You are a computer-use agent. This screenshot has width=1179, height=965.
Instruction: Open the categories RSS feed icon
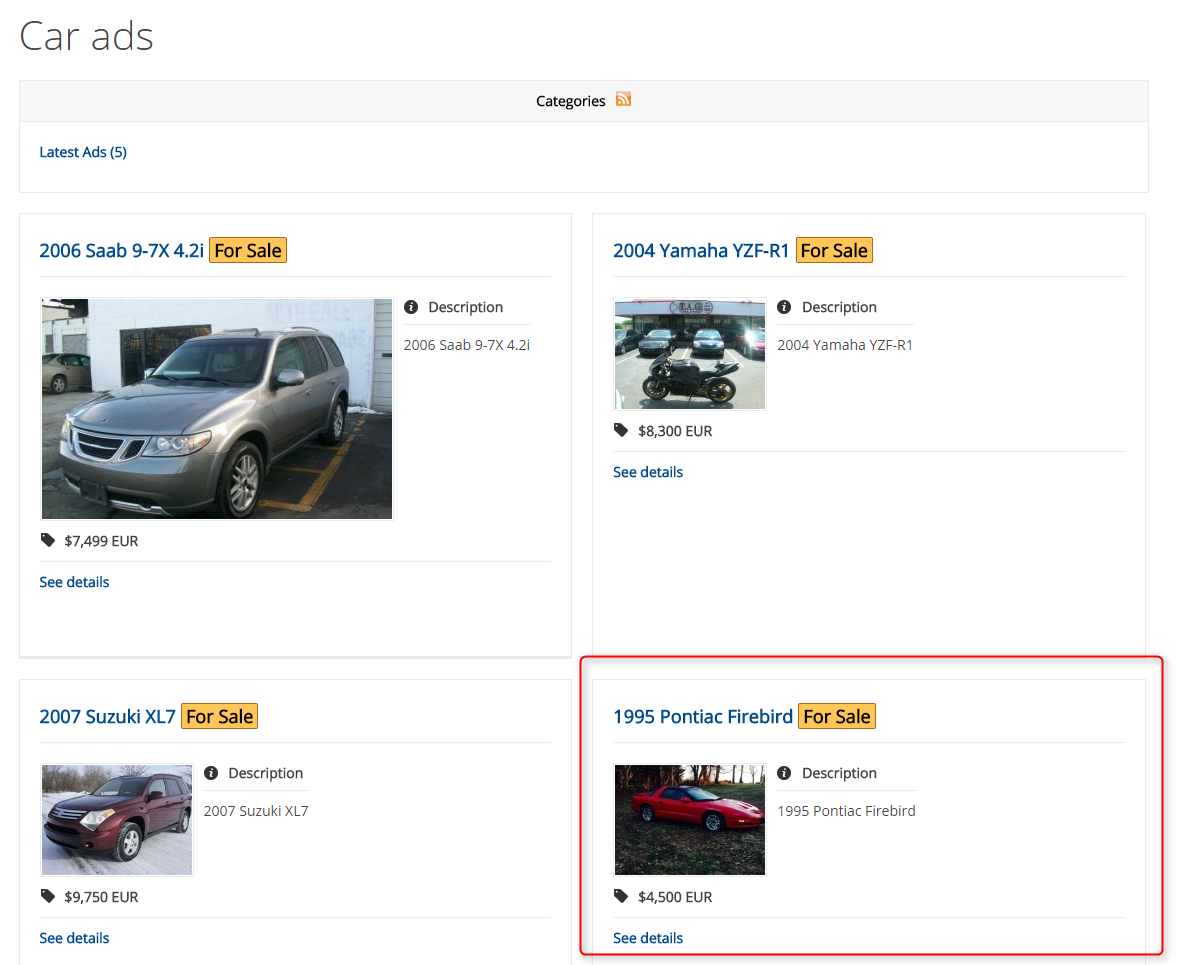coord(623,99)
